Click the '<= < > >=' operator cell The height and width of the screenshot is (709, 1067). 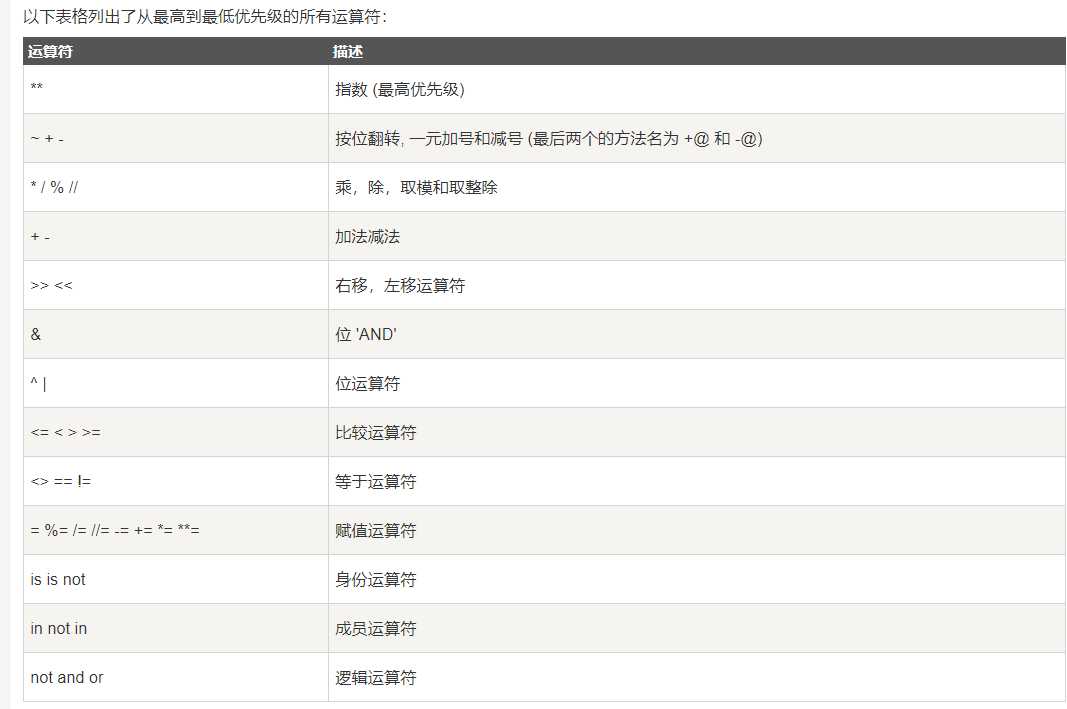(x=176, y=432)
